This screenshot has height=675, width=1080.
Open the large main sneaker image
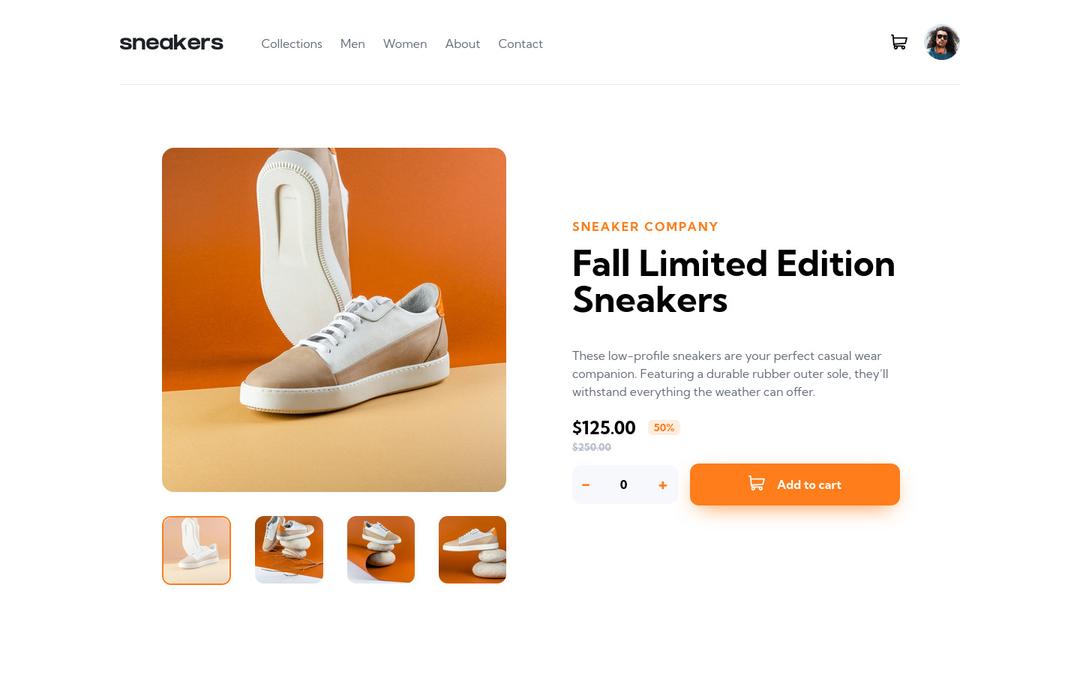(334, 320)
